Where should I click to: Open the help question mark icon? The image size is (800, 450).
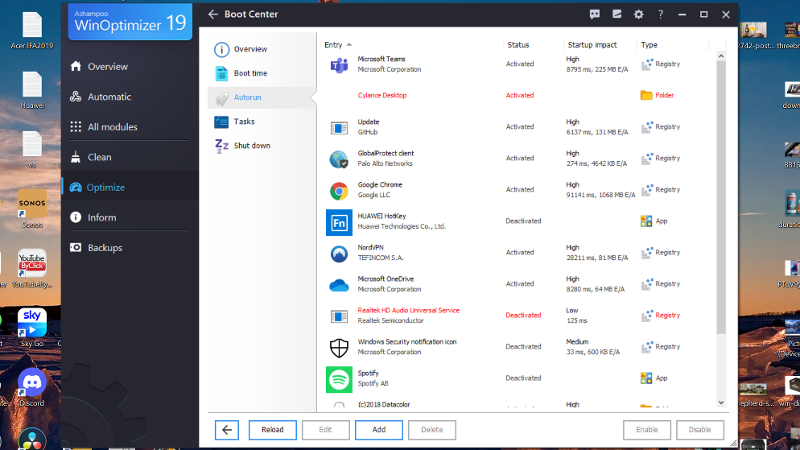tap(661, 14)
